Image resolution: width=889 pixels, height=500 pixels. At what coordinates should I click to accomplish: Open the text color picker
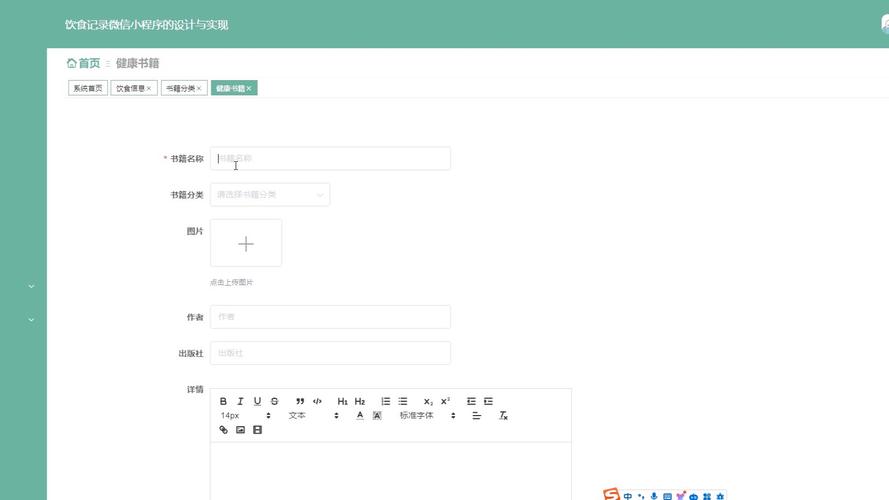(x=360, y=415)
